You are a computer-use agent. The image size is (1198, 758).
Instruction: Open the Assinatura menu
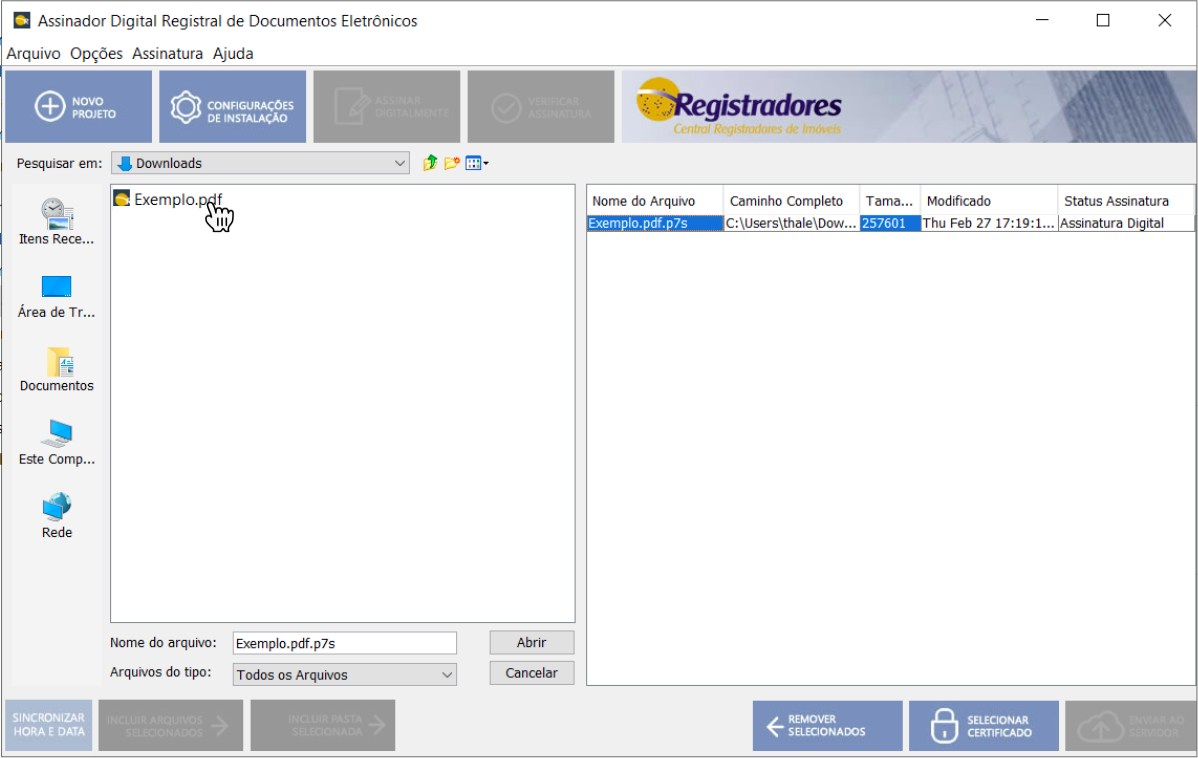point(167,54)
